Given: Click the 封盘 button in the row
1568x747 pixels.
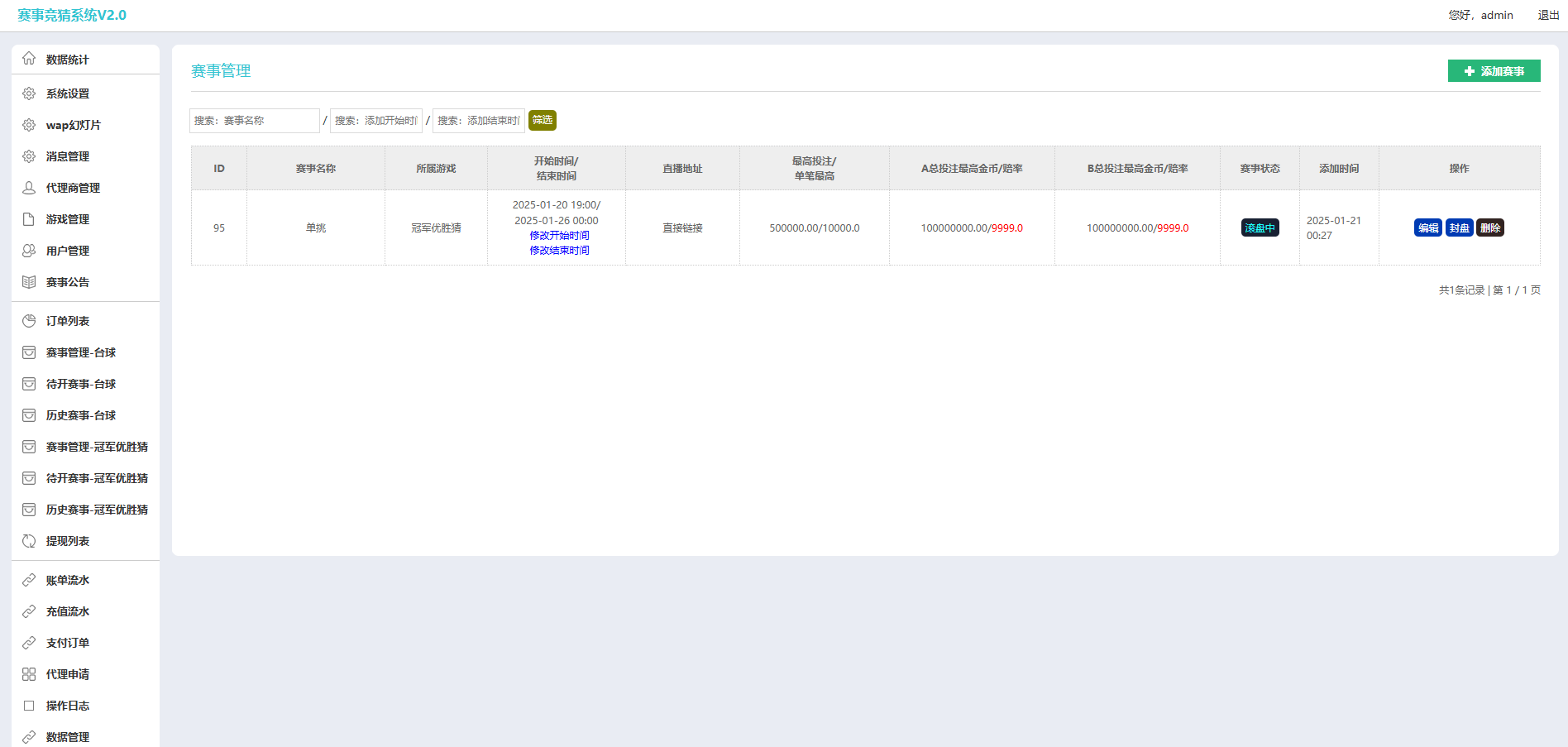Looking at the screenshot, I should point(1459,228).
